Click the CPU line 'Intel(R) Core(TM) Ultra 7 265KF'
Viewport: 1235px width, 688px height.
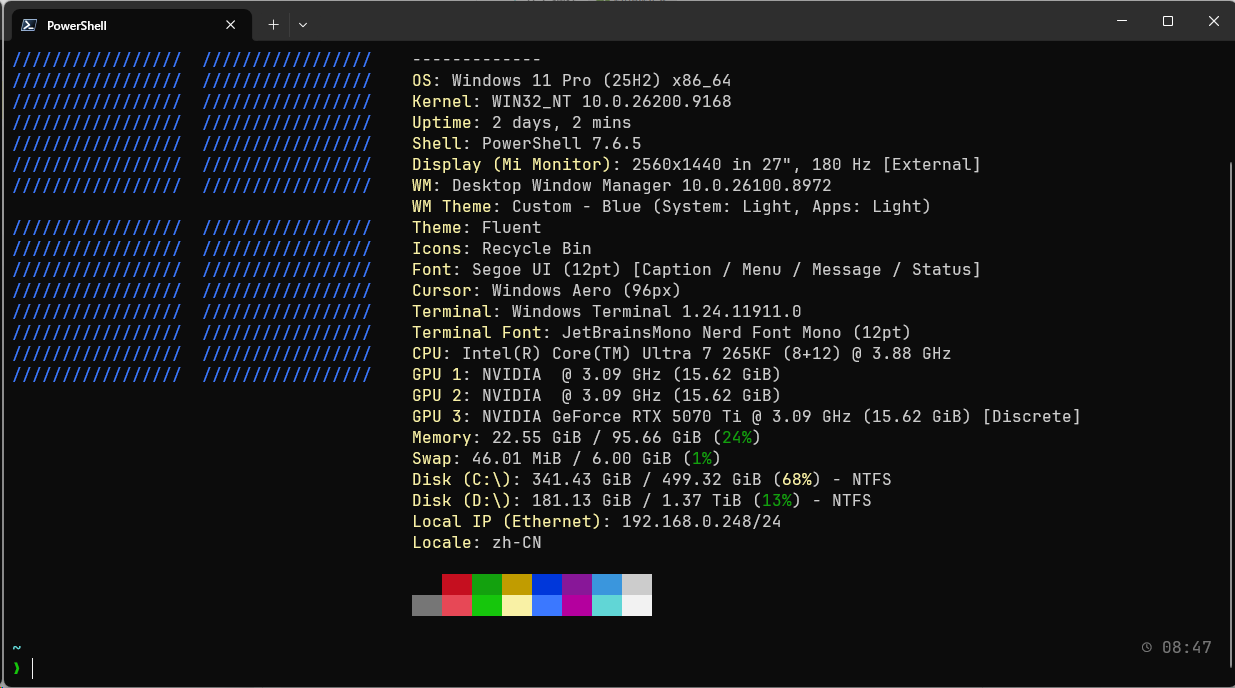click(x=617, y=354)
